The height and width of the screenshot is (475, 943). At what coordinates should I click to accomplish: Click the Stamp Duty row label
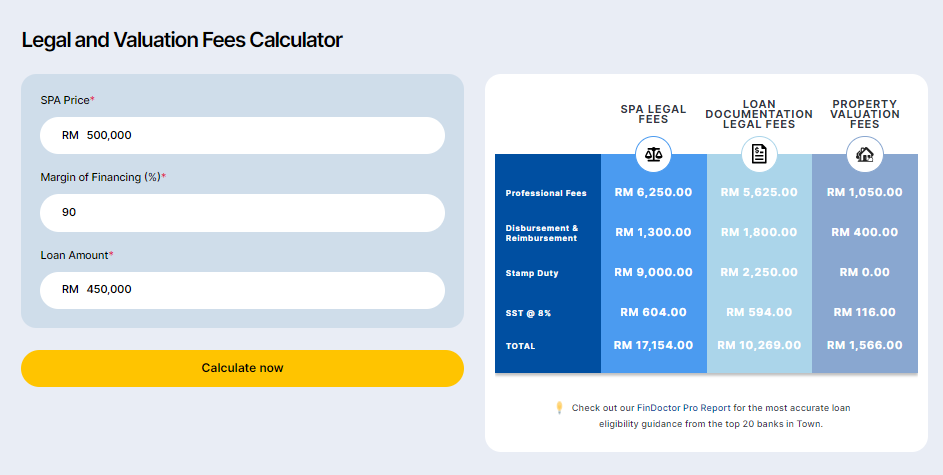coord(532,273)
